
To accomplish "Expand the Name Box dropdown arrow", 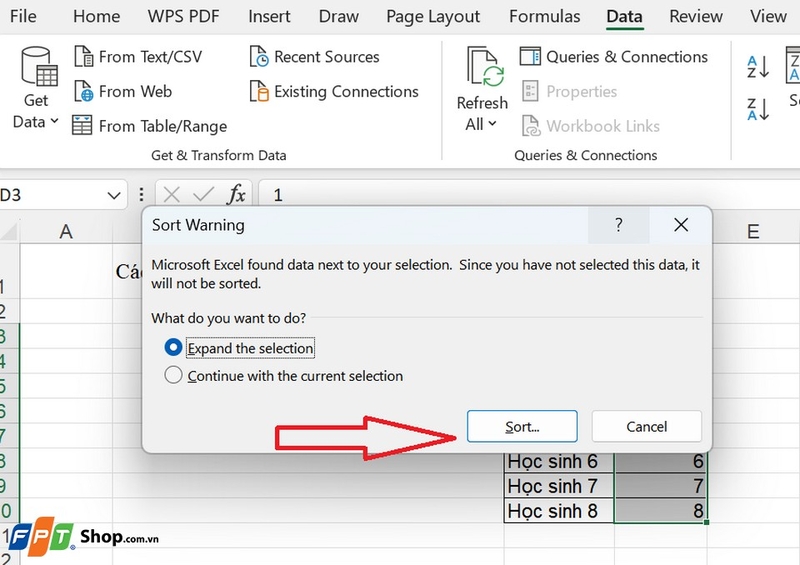I will [x=114, y=195].
